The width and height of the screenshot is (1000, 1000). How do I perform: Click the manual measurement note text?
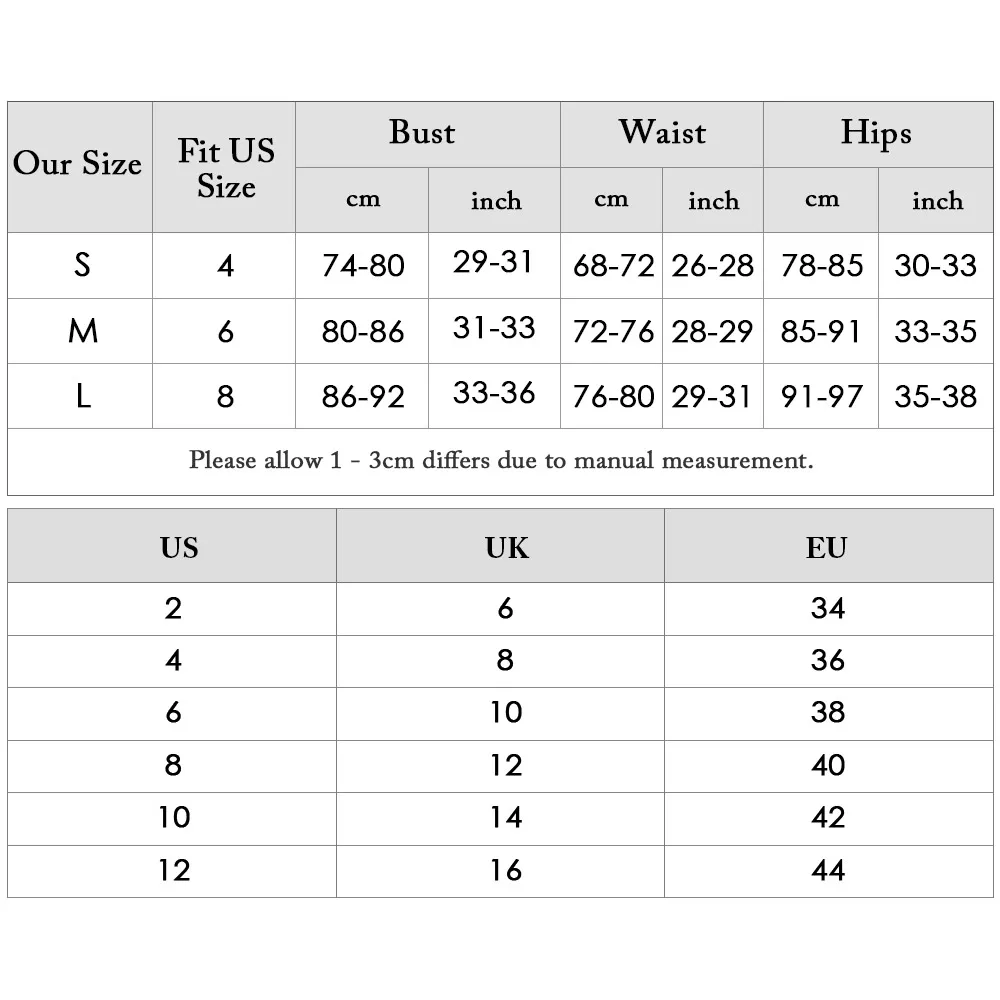[501, 461]
